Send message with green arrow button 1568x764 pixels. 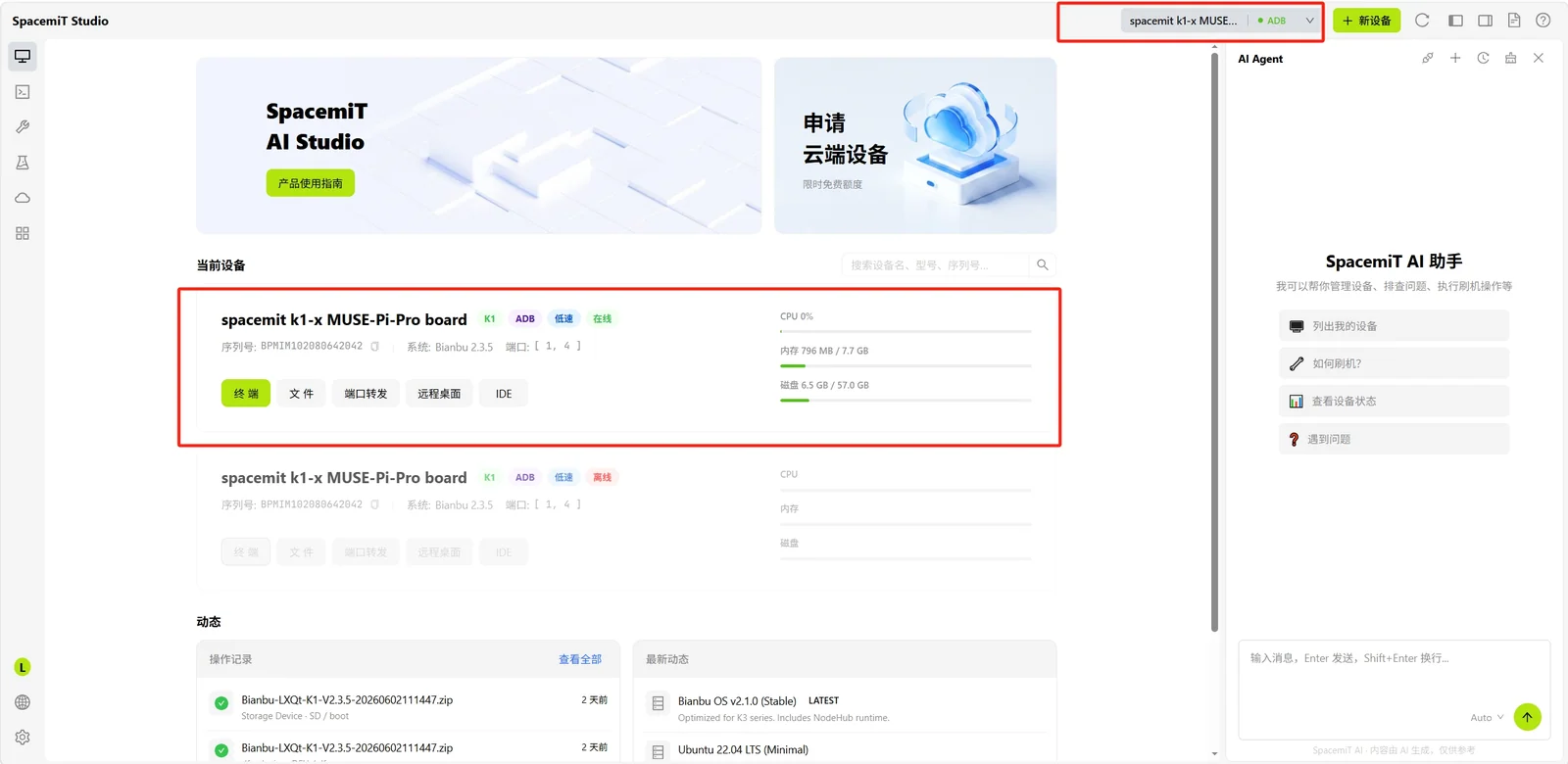(x=1527, y=717)
